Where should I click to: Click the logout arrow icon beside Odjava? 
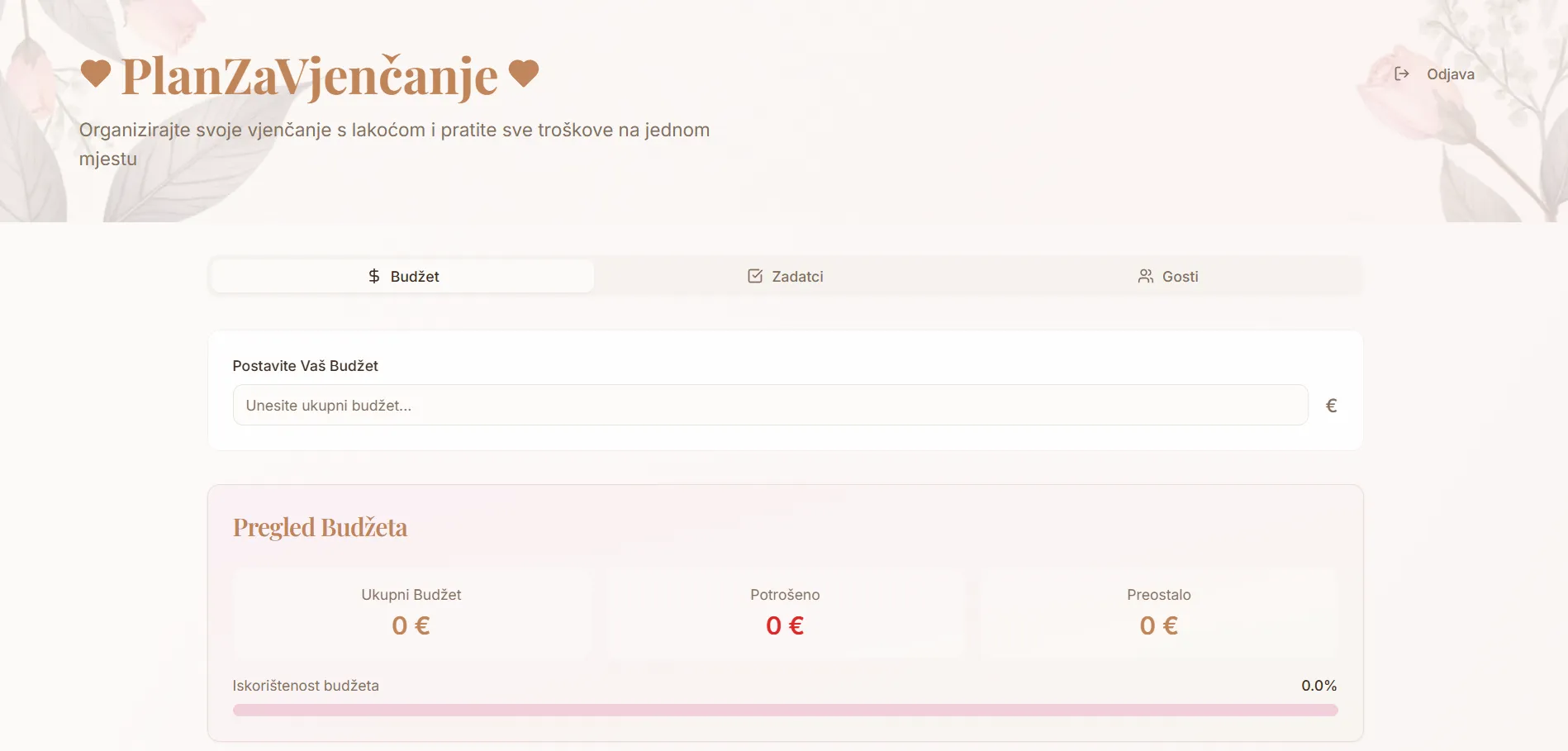click(1401, 74)
